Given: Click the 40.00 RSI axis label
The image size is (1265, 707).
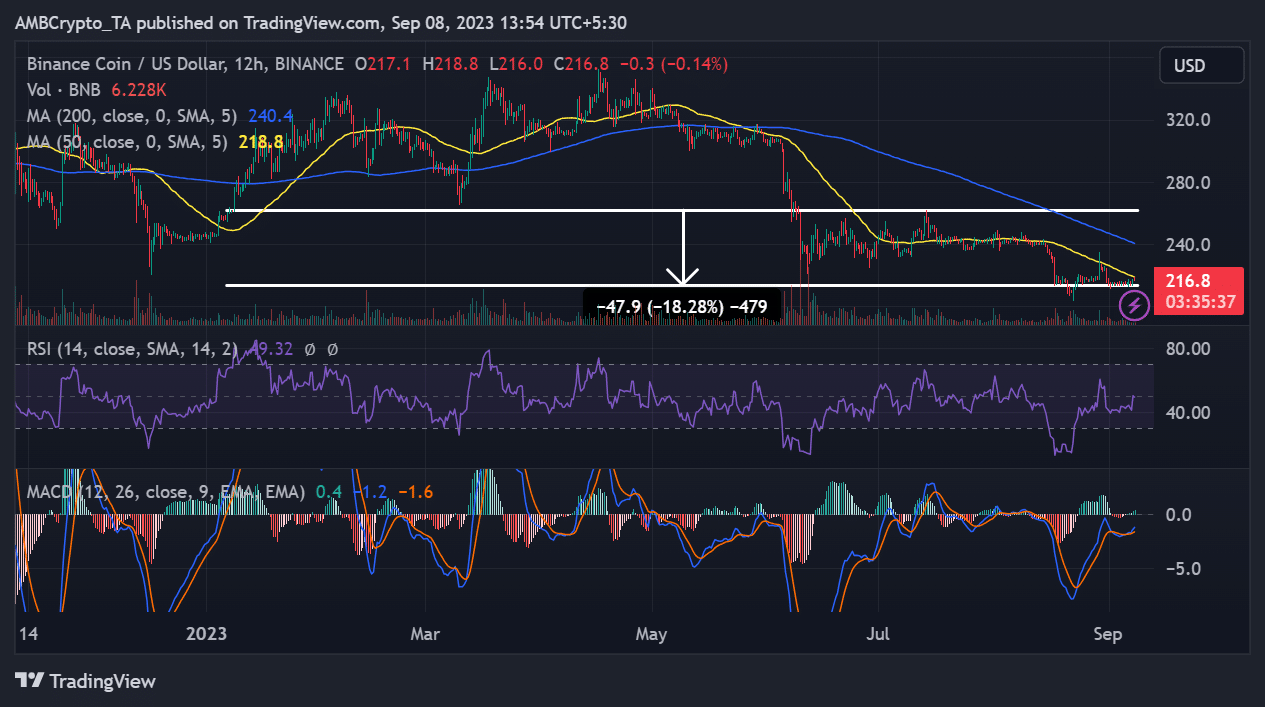Looking at the screenshot, I should pyautogui.click(x=1190, y=412).
